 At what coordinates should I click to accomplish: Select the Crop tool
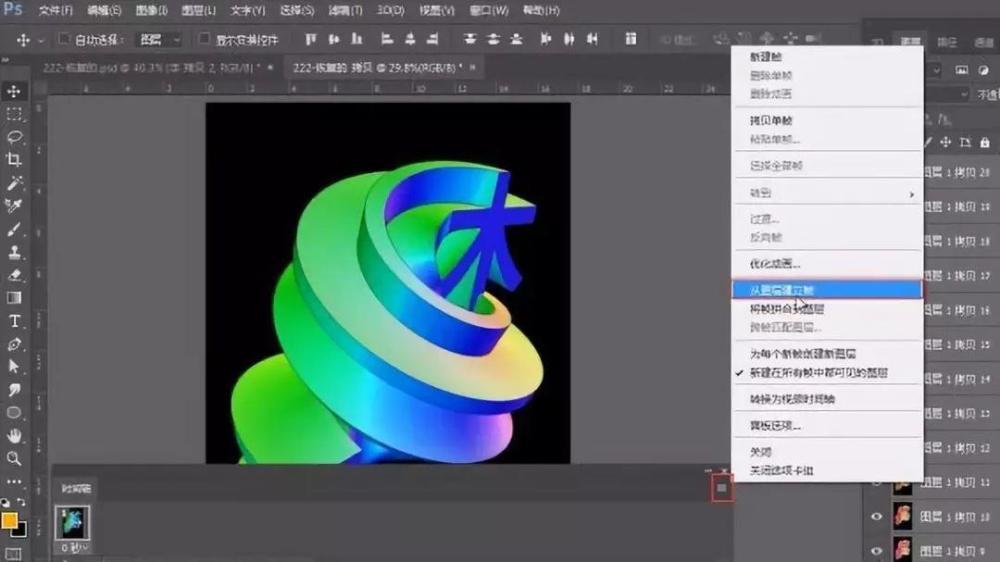pyautogui.click(x=15, y=160)
